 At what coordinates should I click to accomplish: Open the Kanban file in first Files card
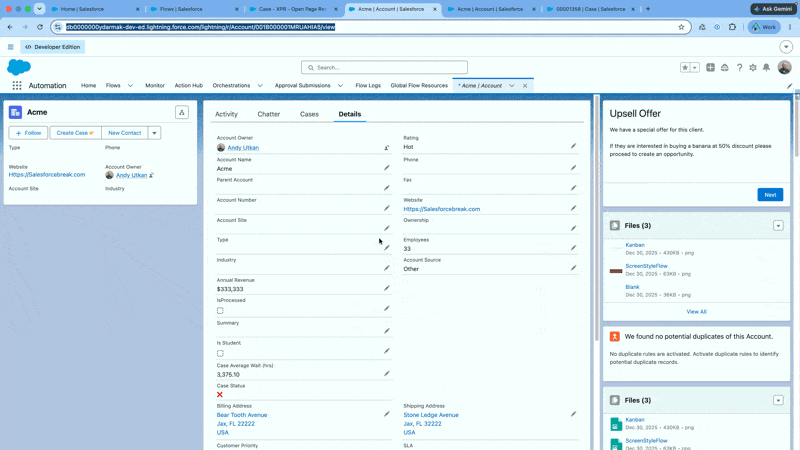(x=635, y=245)
